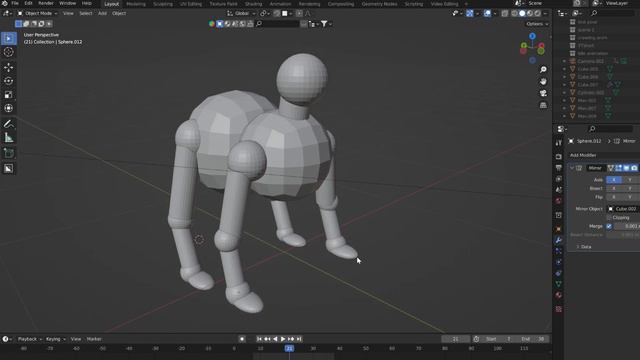
Task: Click the End frame field in timeline
Action: click(x=533, y=339)
